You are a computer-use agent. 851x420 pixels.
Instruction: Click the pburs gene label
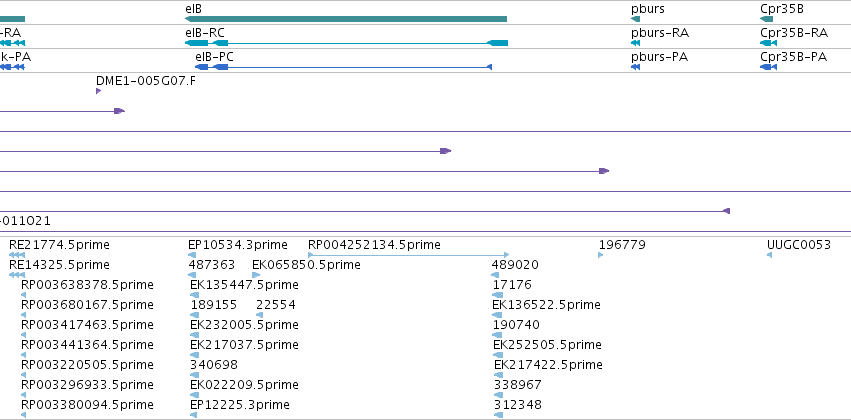coord(647,9)
